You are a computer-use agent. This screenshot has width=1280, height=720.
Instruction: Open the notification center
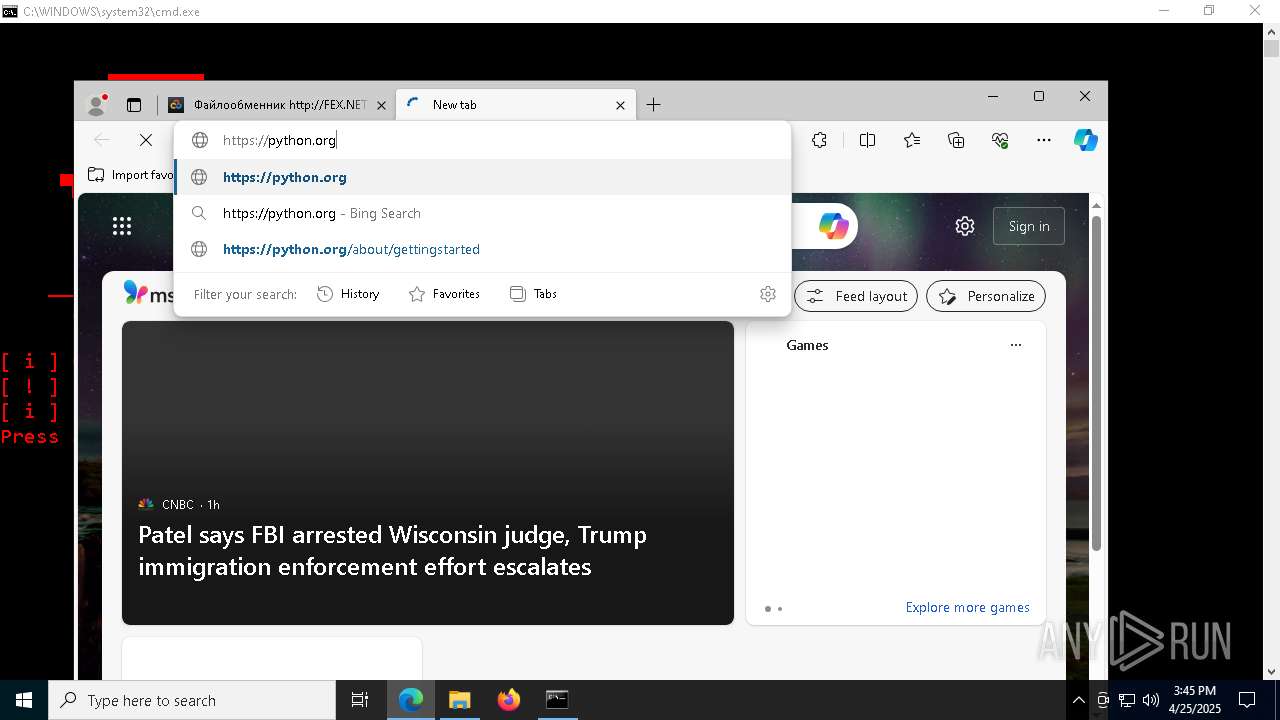[x=1247, y=700]
